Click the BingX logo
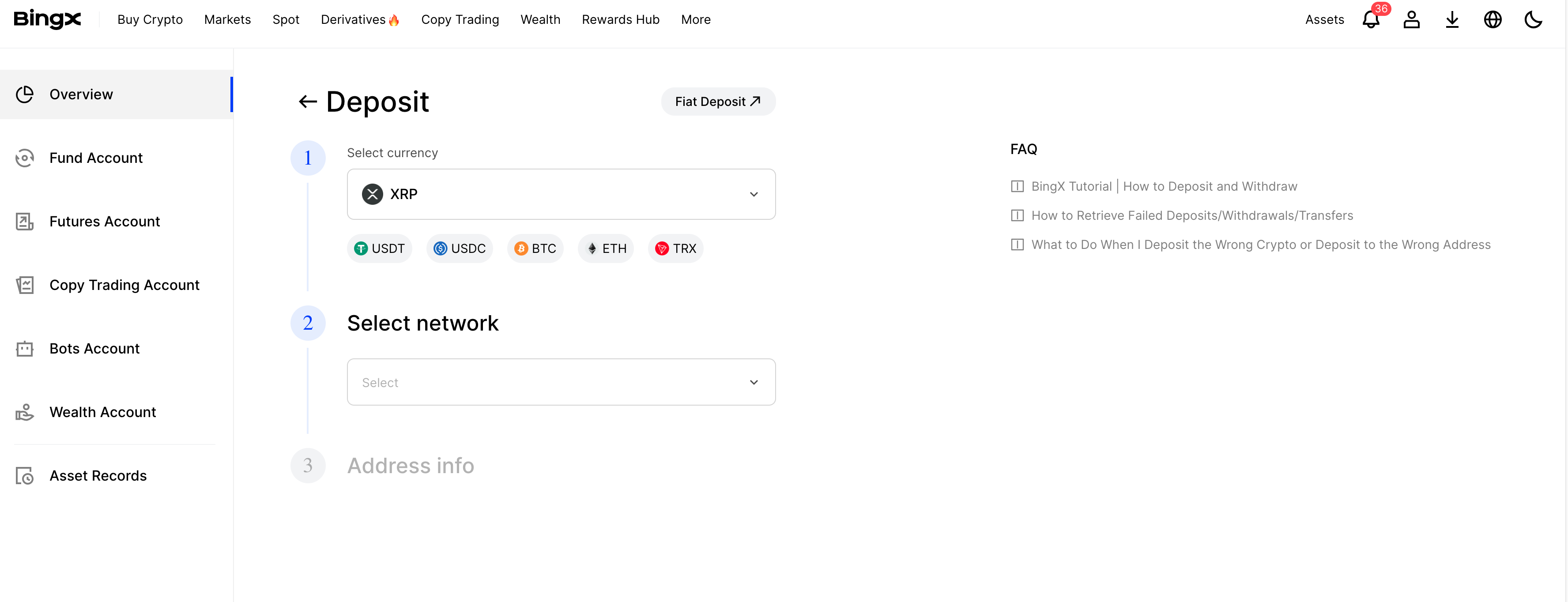 [48, 19]
